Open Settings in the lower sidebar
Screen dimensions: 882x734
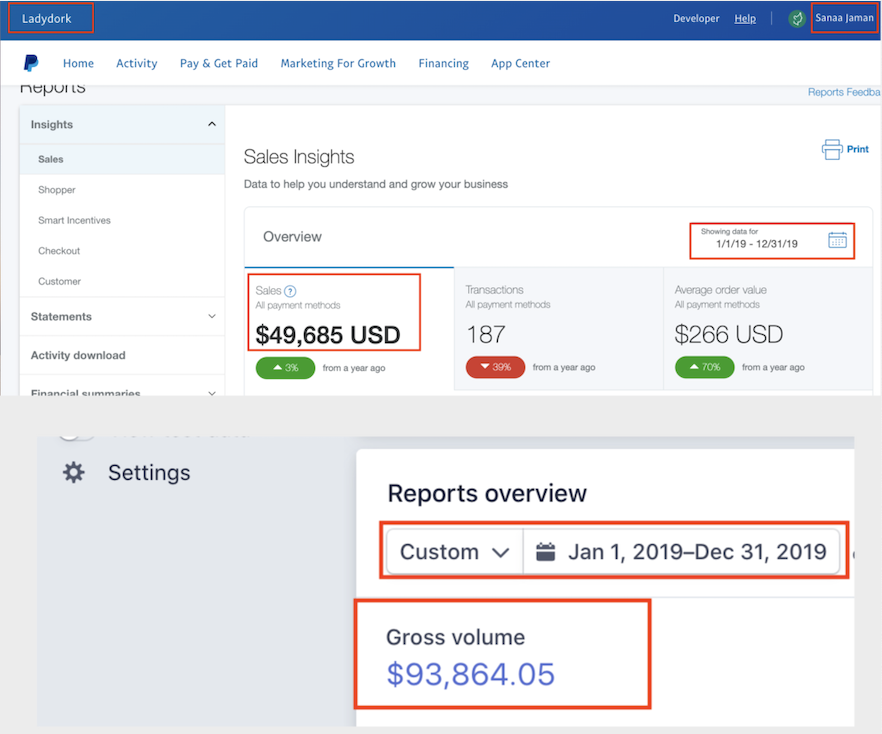[x=149, y=472]
